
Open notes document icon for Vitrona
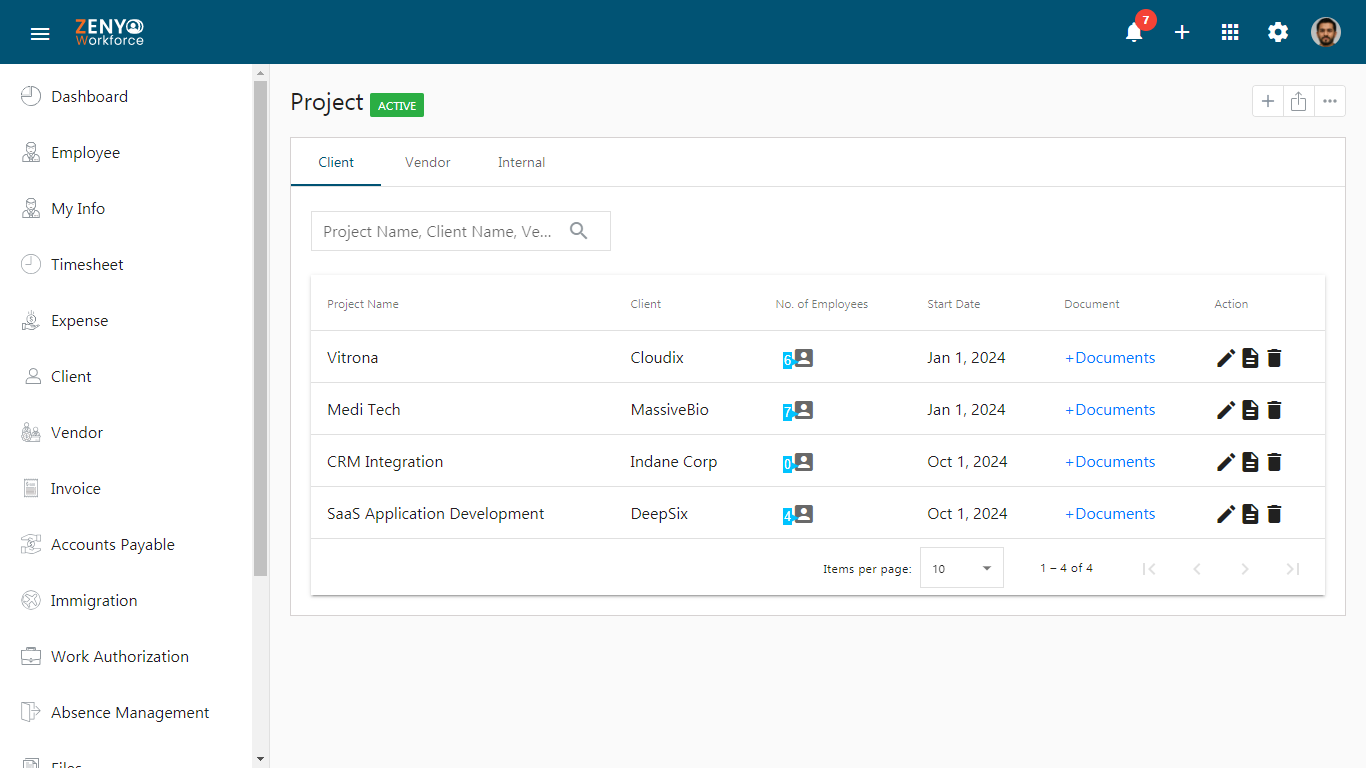(x=1250, y=358)
